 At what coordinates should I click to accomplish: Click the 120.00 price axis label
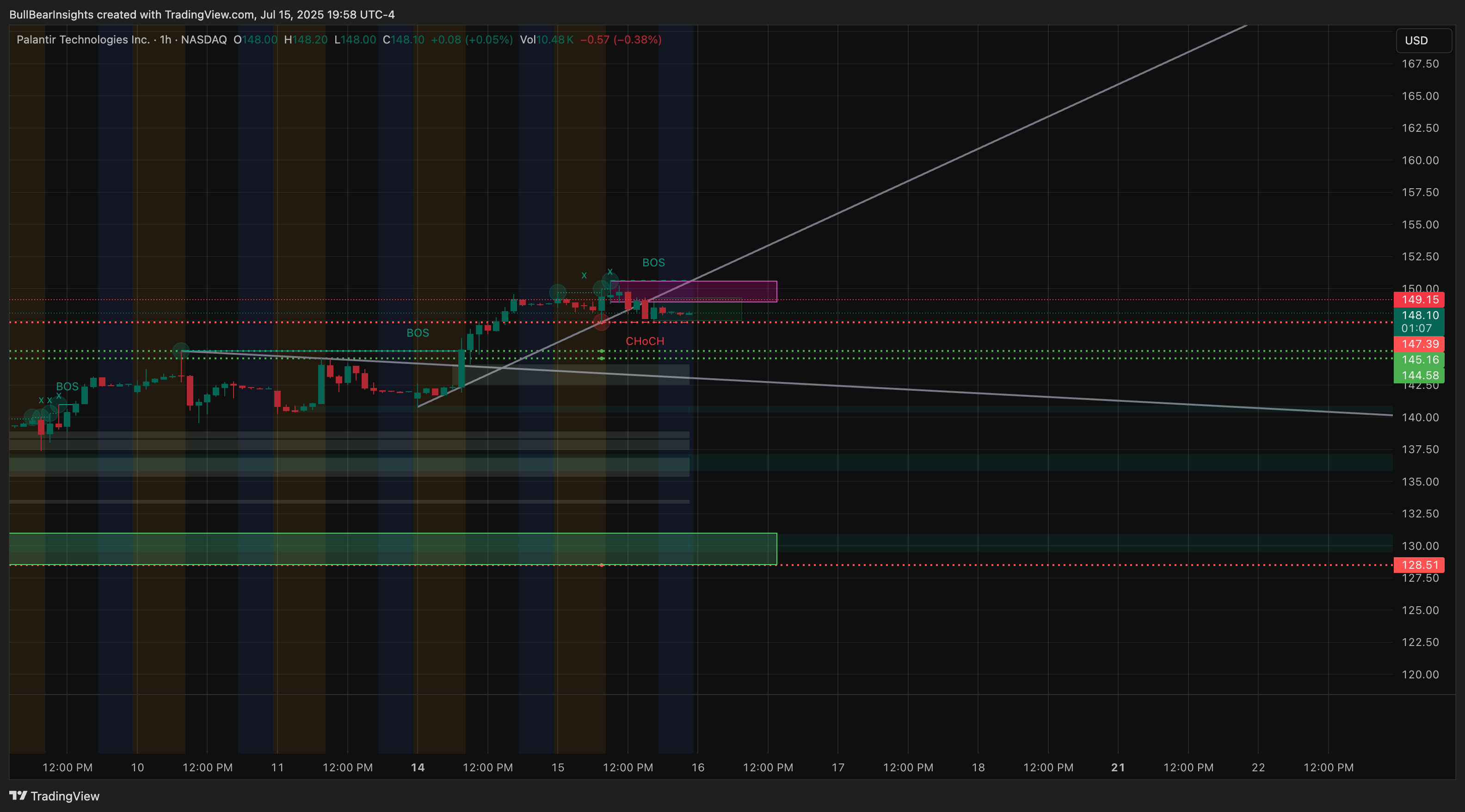click(1420, 674)
